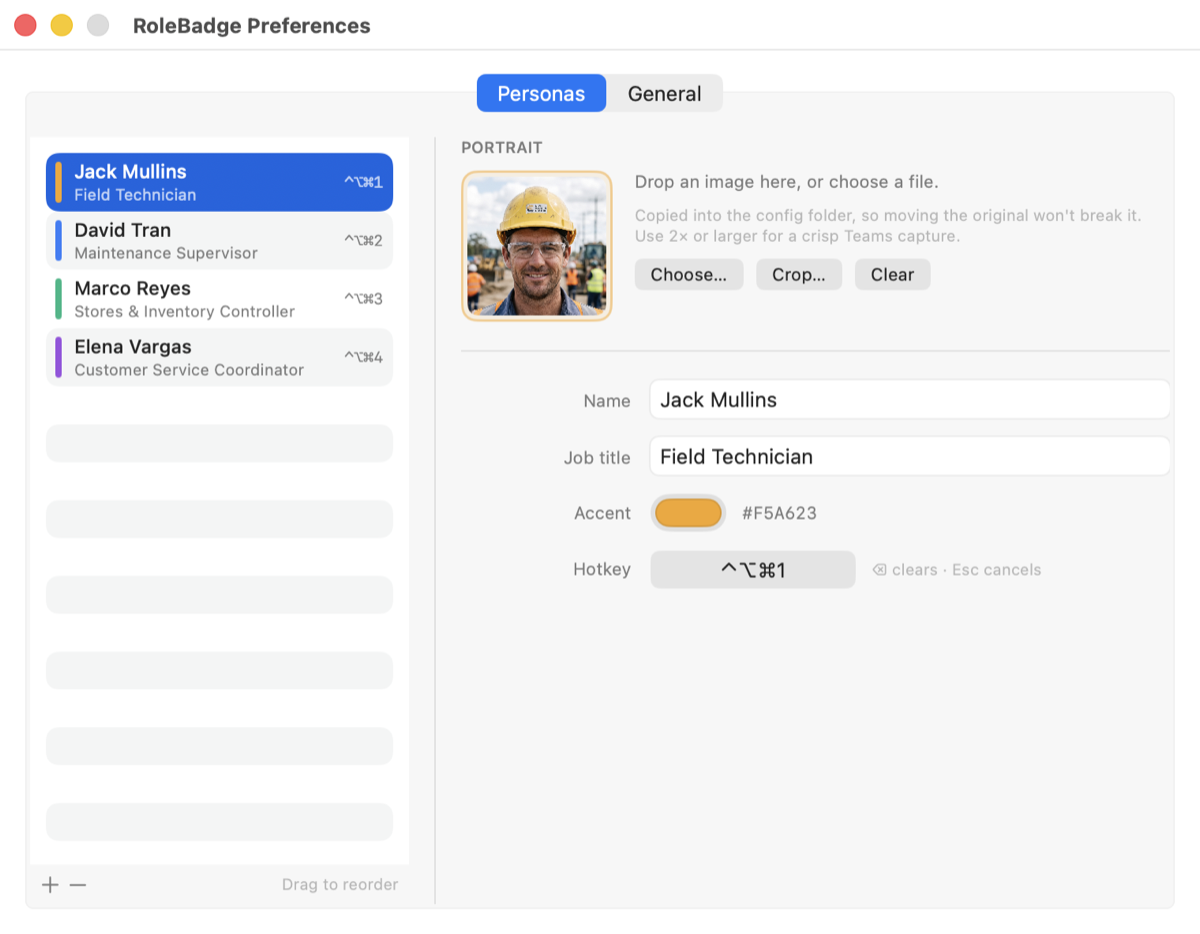Edit the Job title field
The width and height of the screenshot is (1200, 934).
coord(910,457)
